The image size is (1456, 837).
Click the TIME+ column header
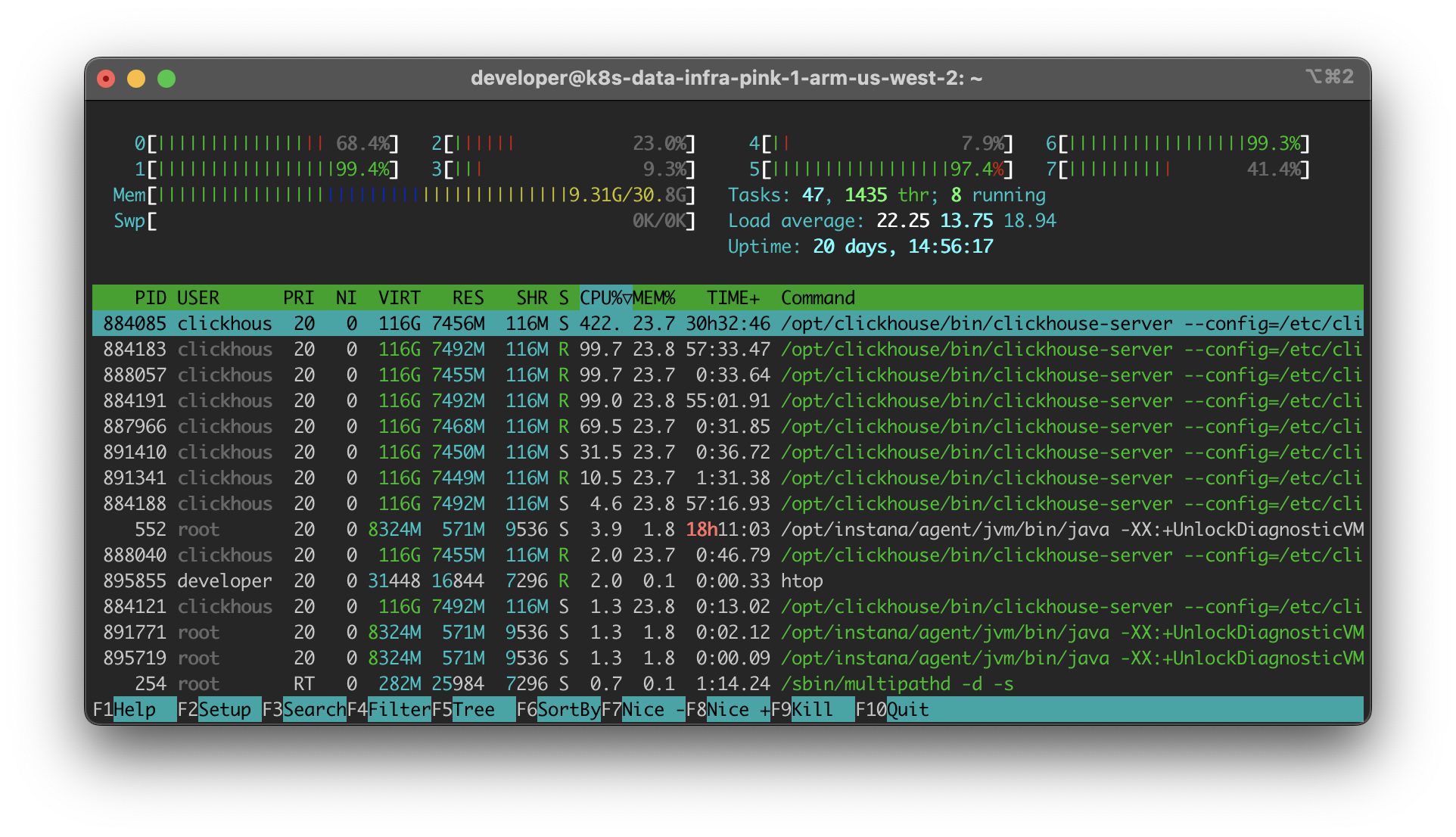pos(733,297)
